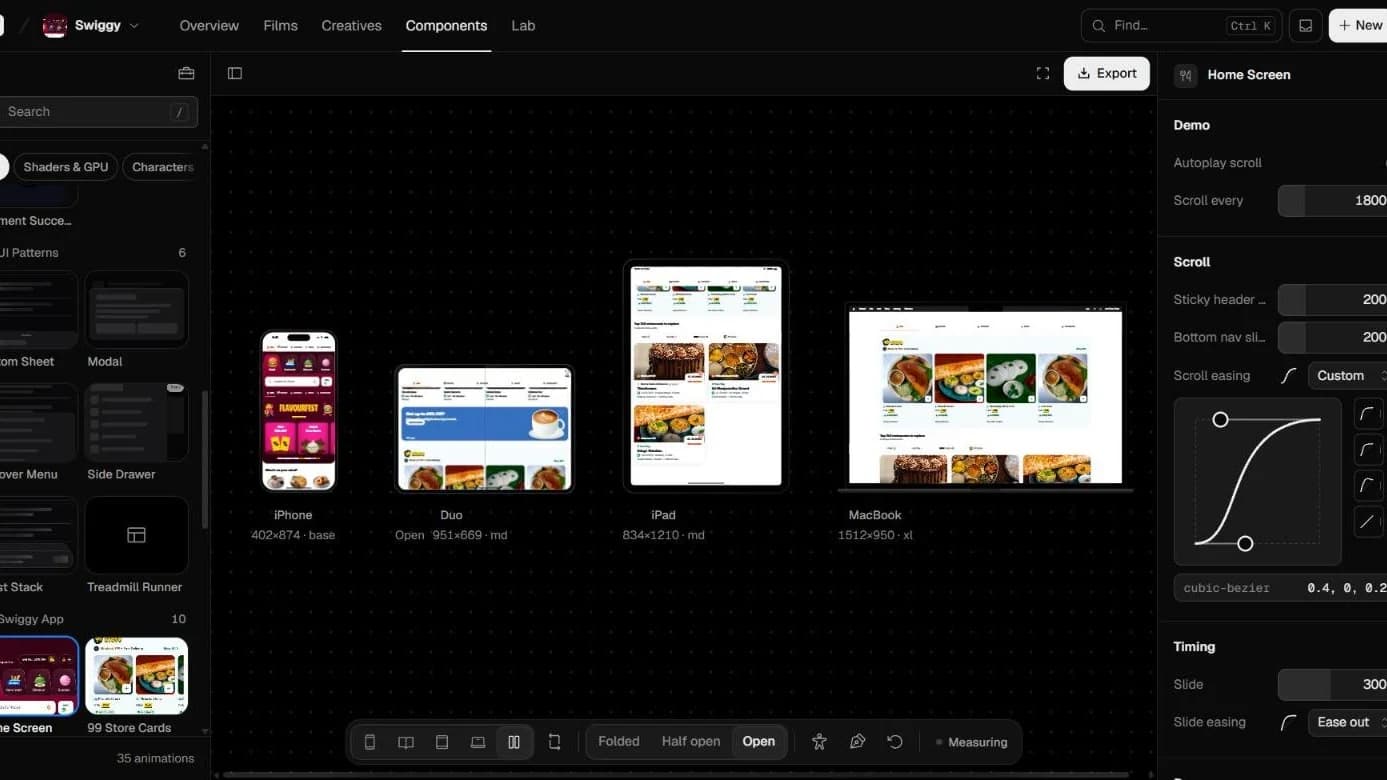
Task: Select the 99 Store Cards thumbnail
Action: pos(137,676)
